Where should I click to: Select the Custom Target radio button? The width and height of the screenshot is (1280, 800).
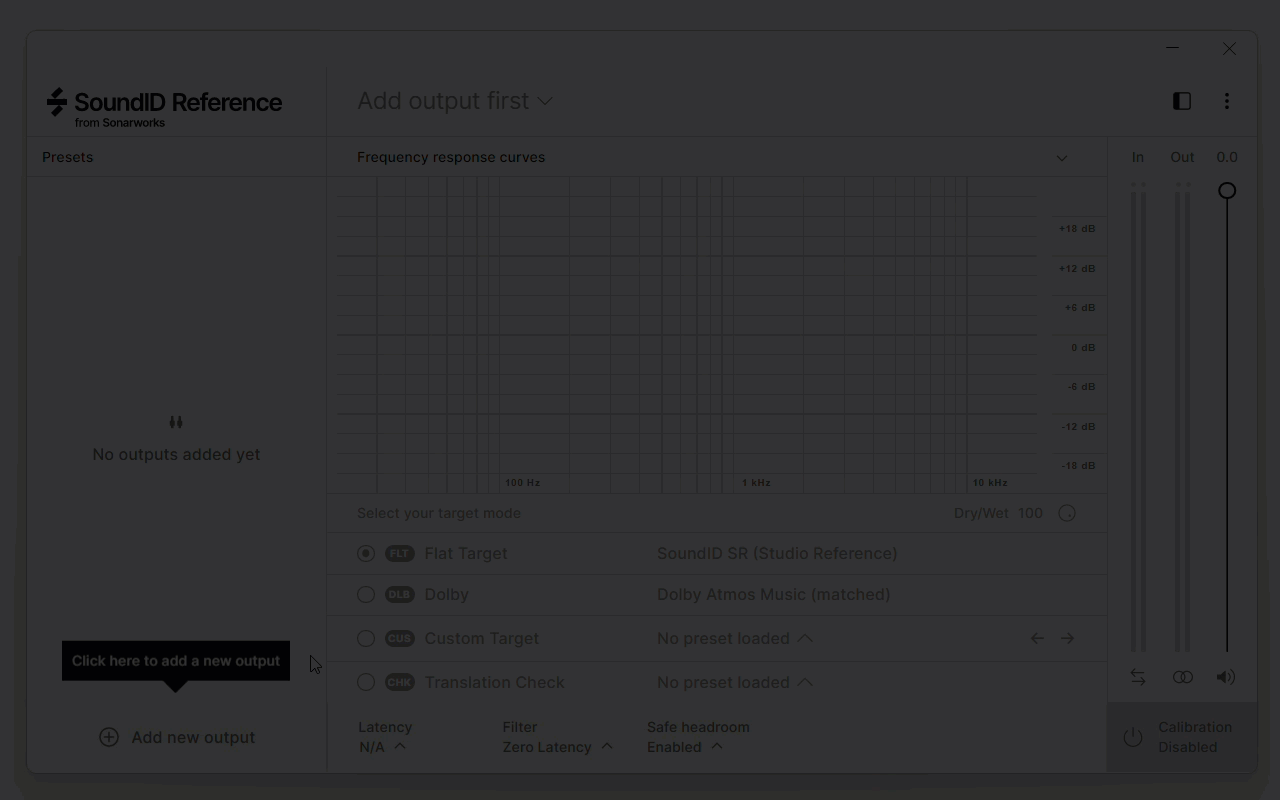pos(366,638)
